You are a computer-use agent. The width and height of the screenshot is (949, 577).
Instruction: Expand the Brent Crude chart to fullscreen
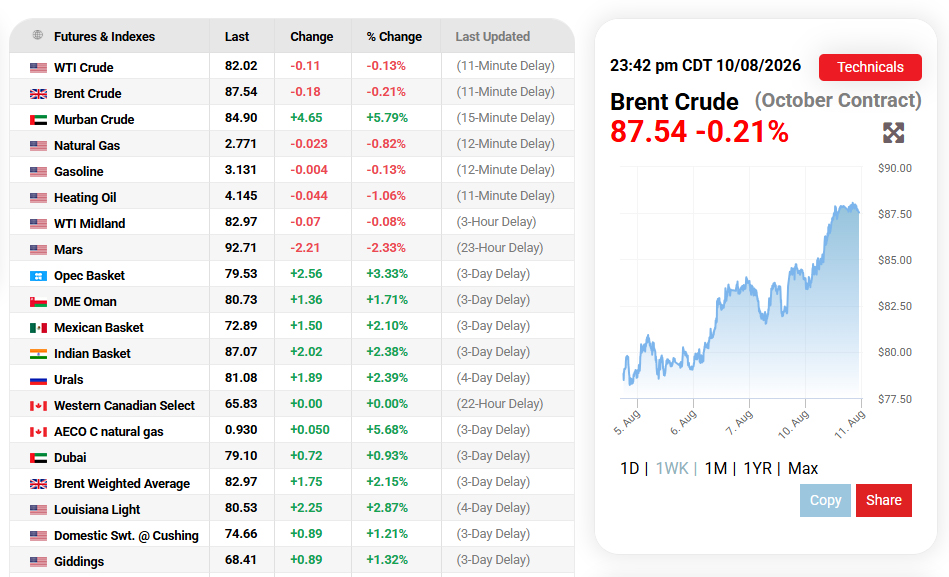click(893, 133)
